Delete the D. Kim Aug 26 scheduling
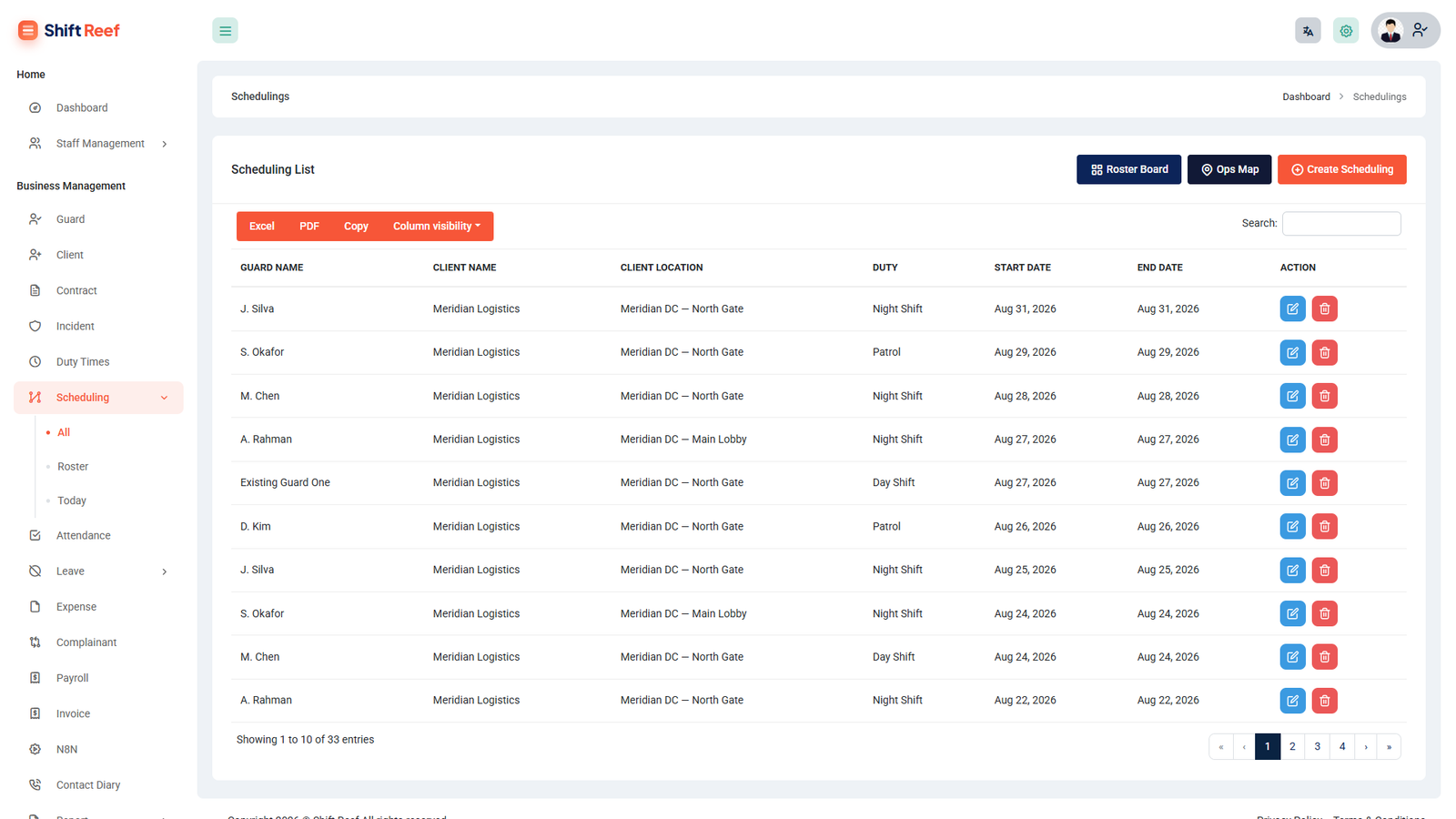 click(1325, 526)
